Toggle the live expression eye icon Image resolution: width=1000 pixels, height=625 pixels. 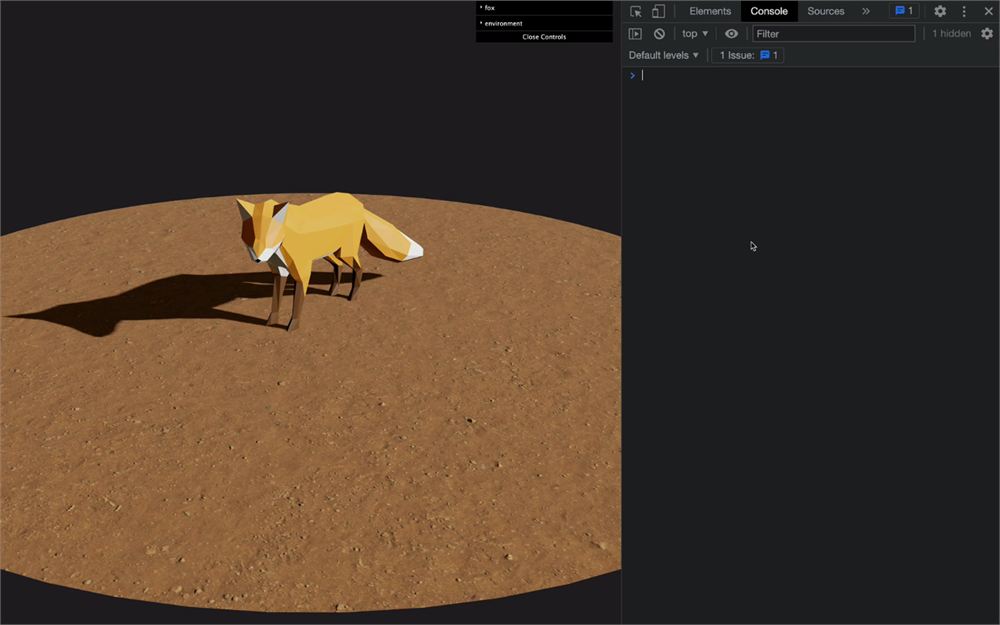point(732,34)
